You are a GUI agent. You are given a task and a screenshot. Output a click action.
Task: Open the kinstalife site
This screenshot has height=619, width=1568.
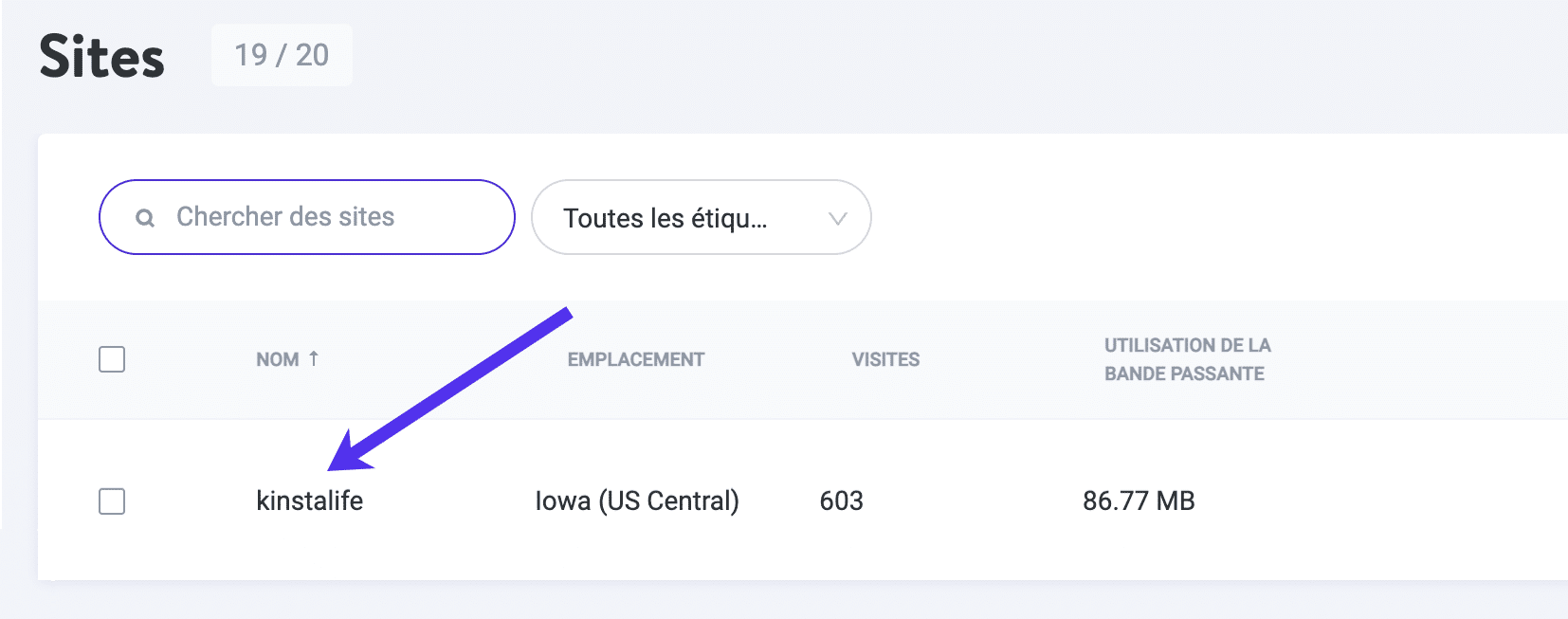311,501
